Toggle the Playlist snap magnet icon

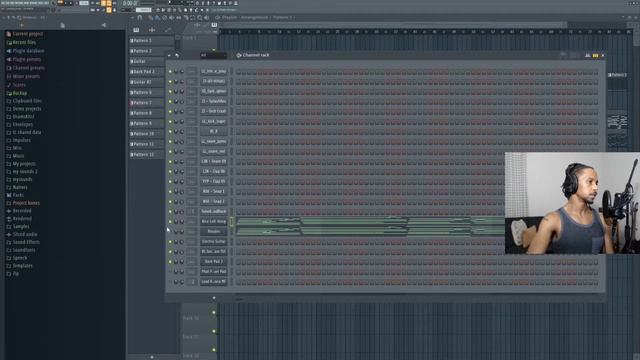(140, 18)
